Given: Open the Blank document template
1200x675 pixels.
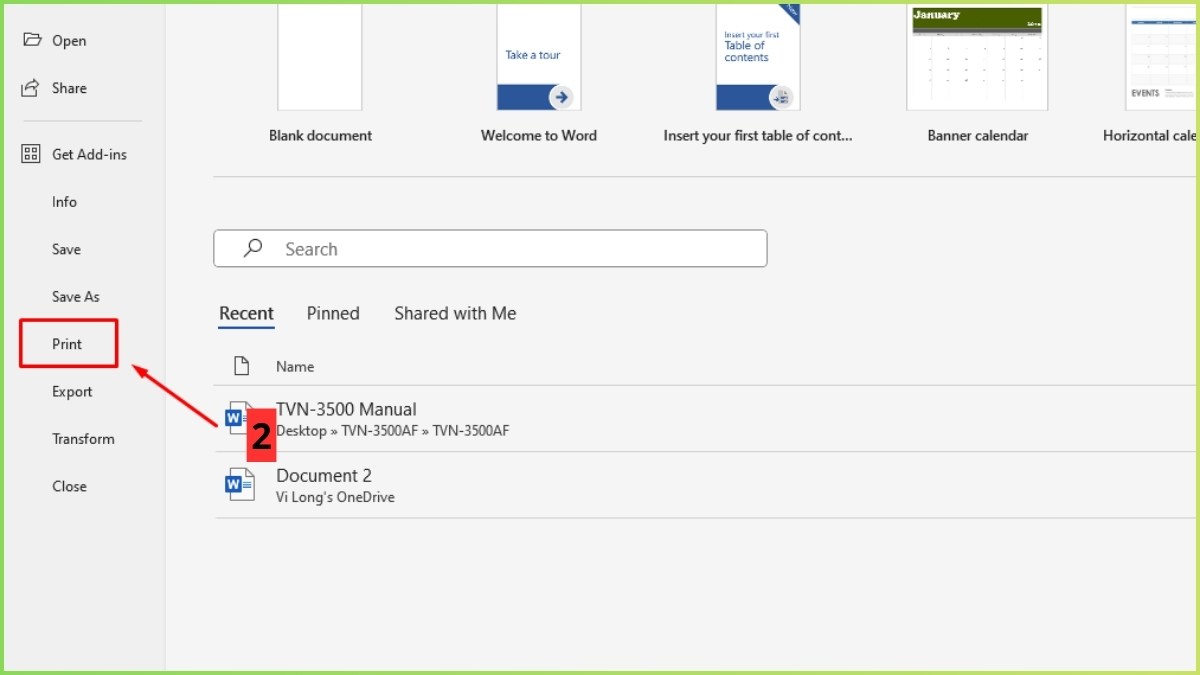Looking at the screenshot, I should (320, 60).
